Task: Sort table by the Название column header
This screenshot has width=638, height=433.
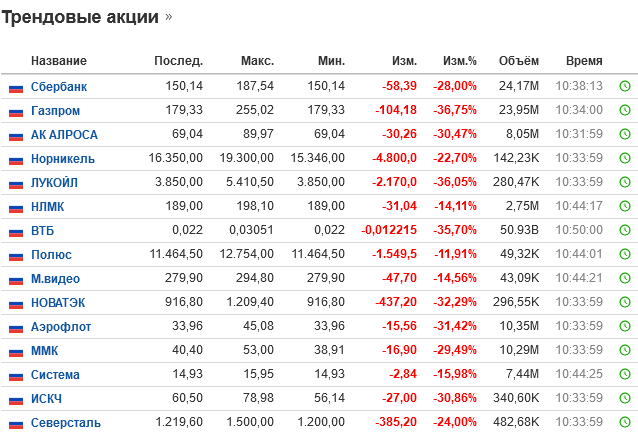Action: tap(59, 61)
